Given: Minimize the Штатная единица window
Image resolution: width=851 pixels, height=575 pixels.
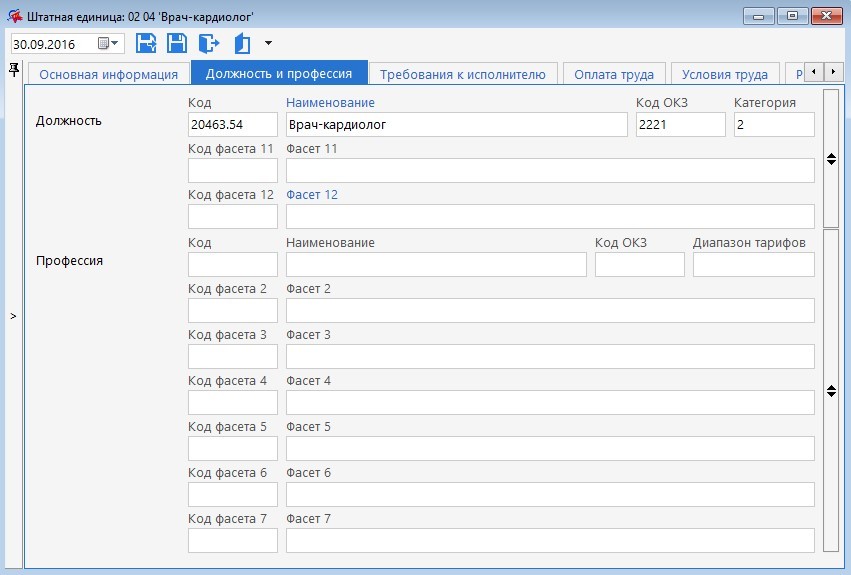Looking at the screenshot, I should 759,16.
